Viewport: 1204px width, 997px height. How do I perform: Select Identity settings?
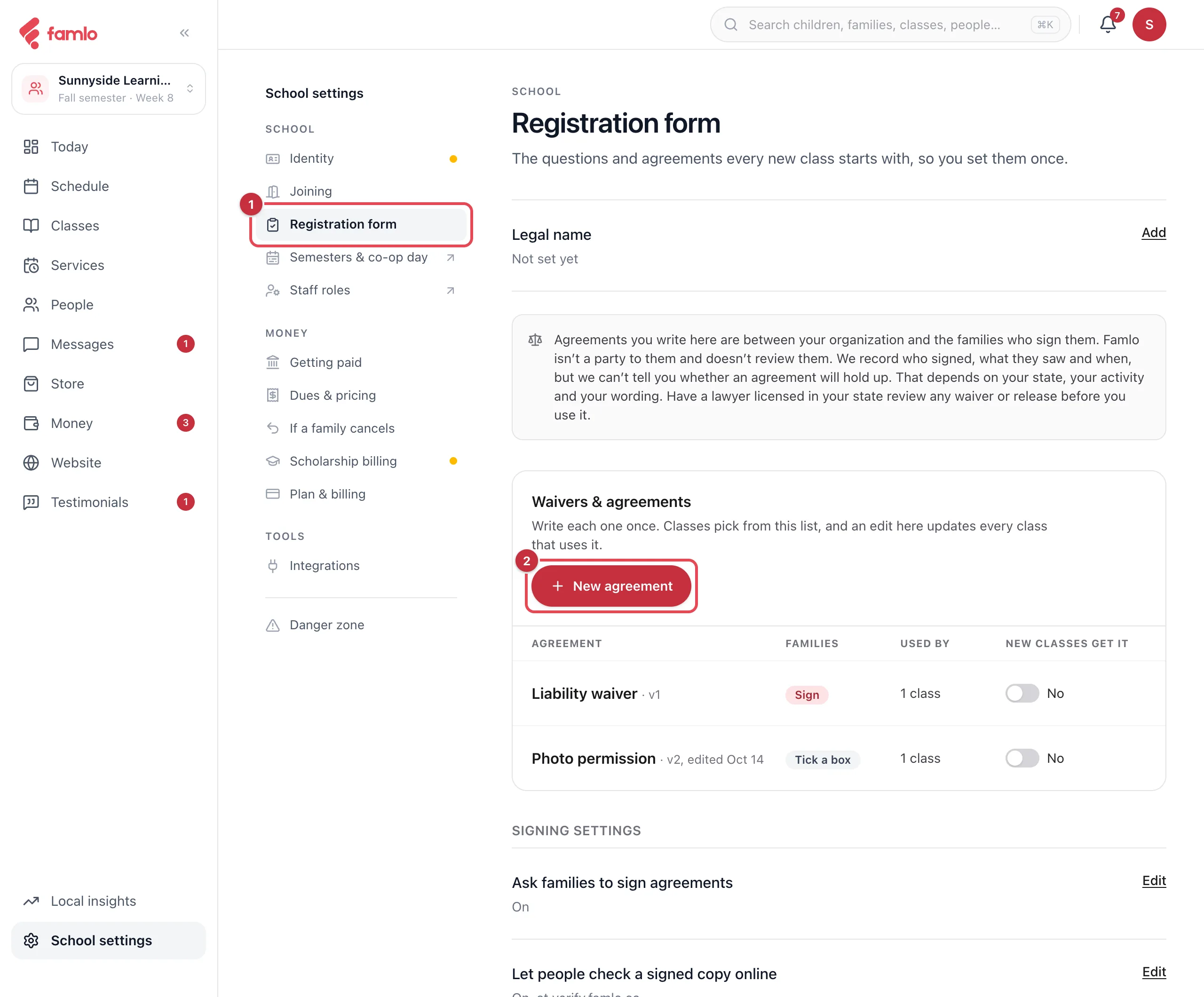click(361, 159)
